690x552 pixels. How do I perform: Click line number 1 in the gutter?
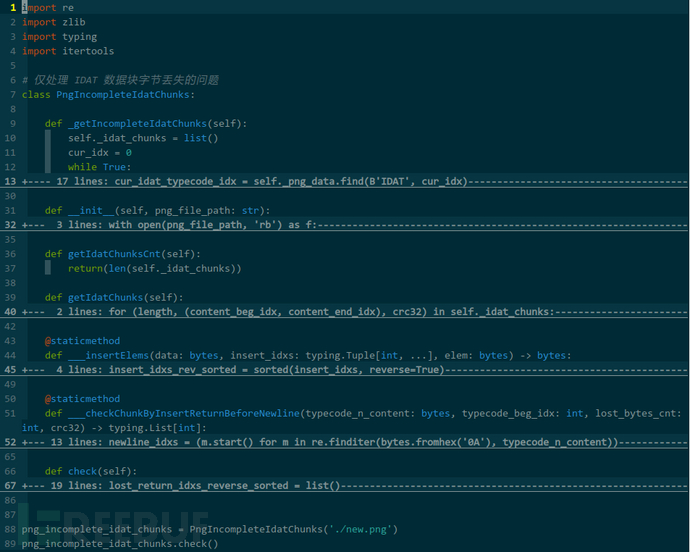(13, 7)
